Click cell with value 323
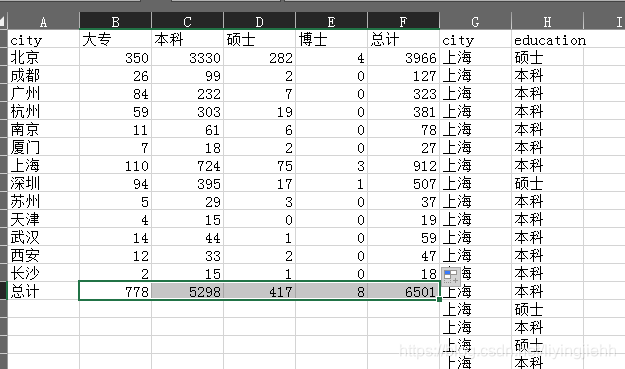This screenshot has width=625, height=369. (x=403, y=93)
